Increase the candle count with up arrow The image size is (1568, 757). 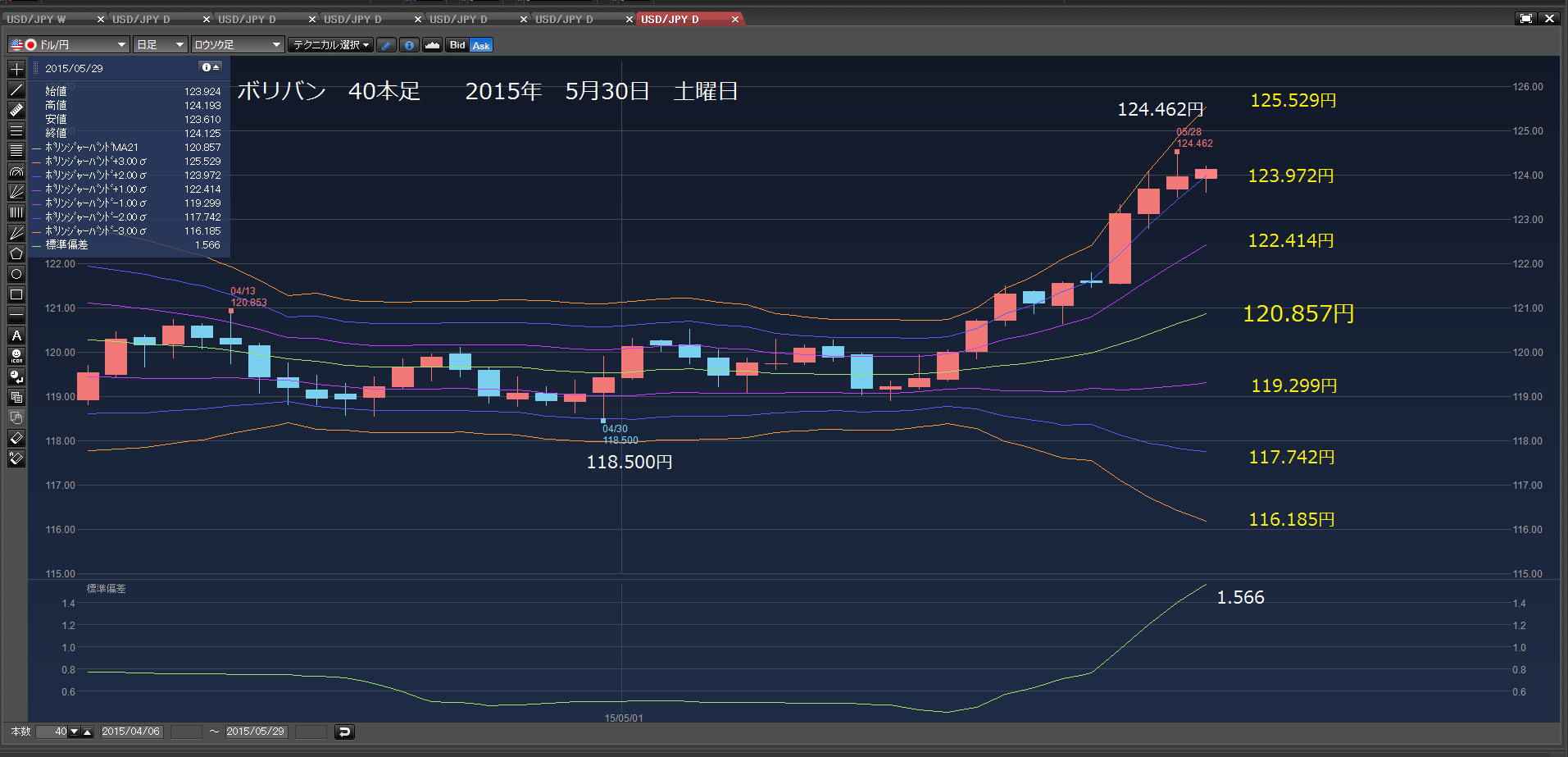click(x=88, y=732)
